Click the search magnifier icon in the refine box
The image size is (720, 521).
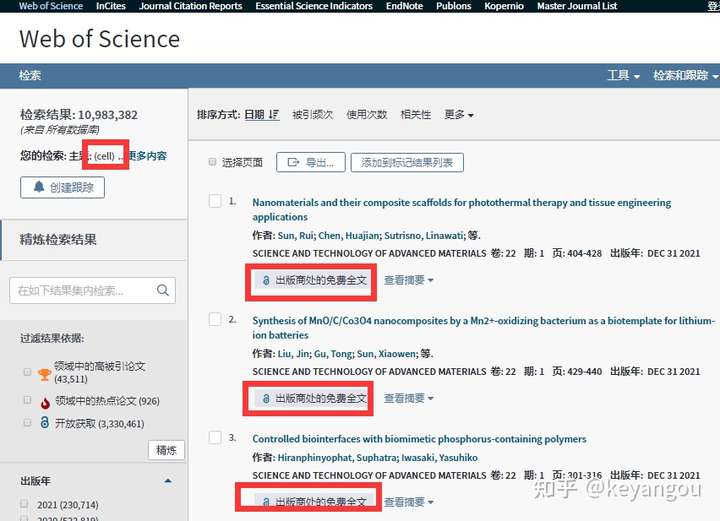163,290
